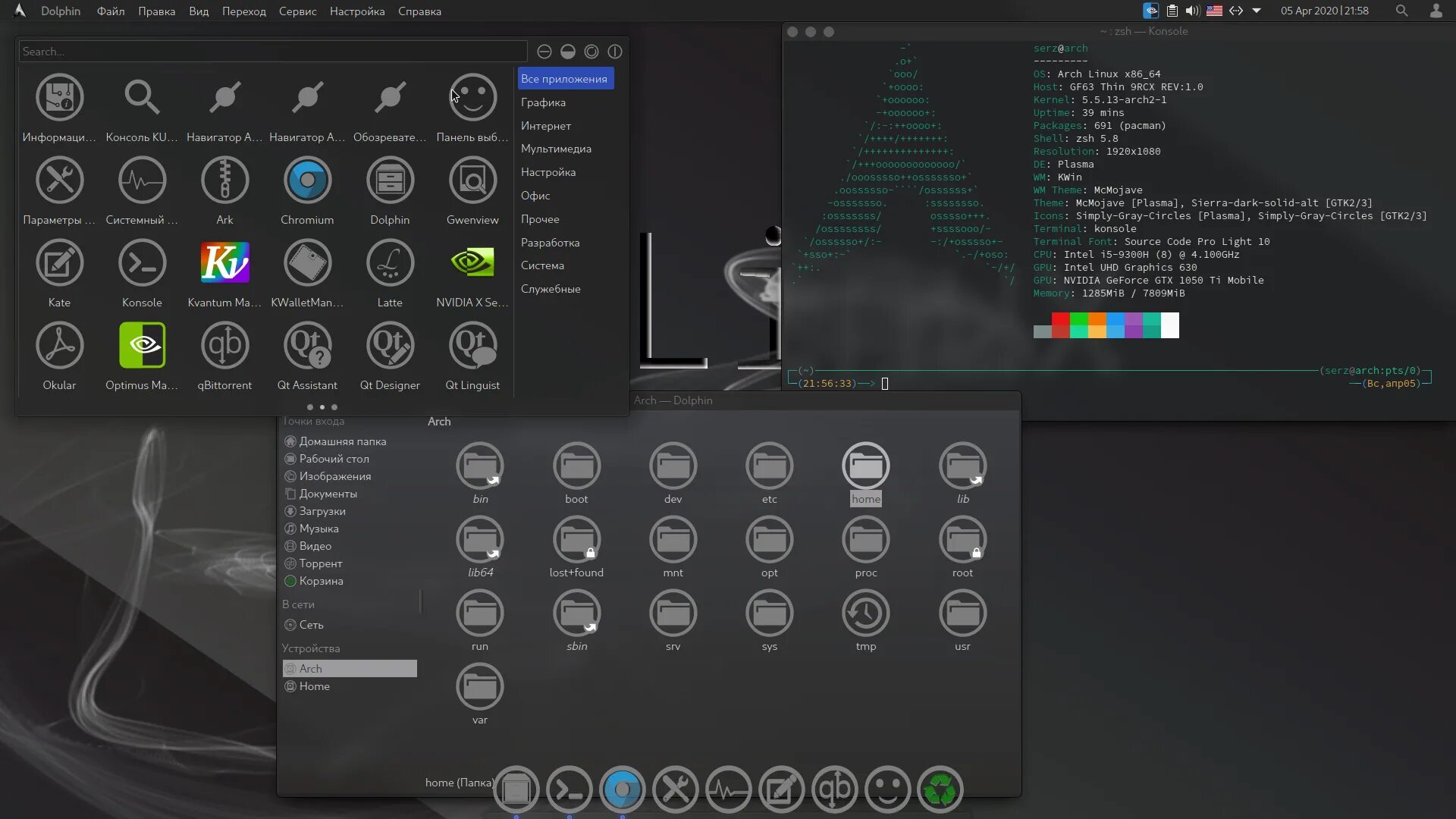Switch to the third launcher page dot
The image size is (1456, 819).
pos(334,407)
